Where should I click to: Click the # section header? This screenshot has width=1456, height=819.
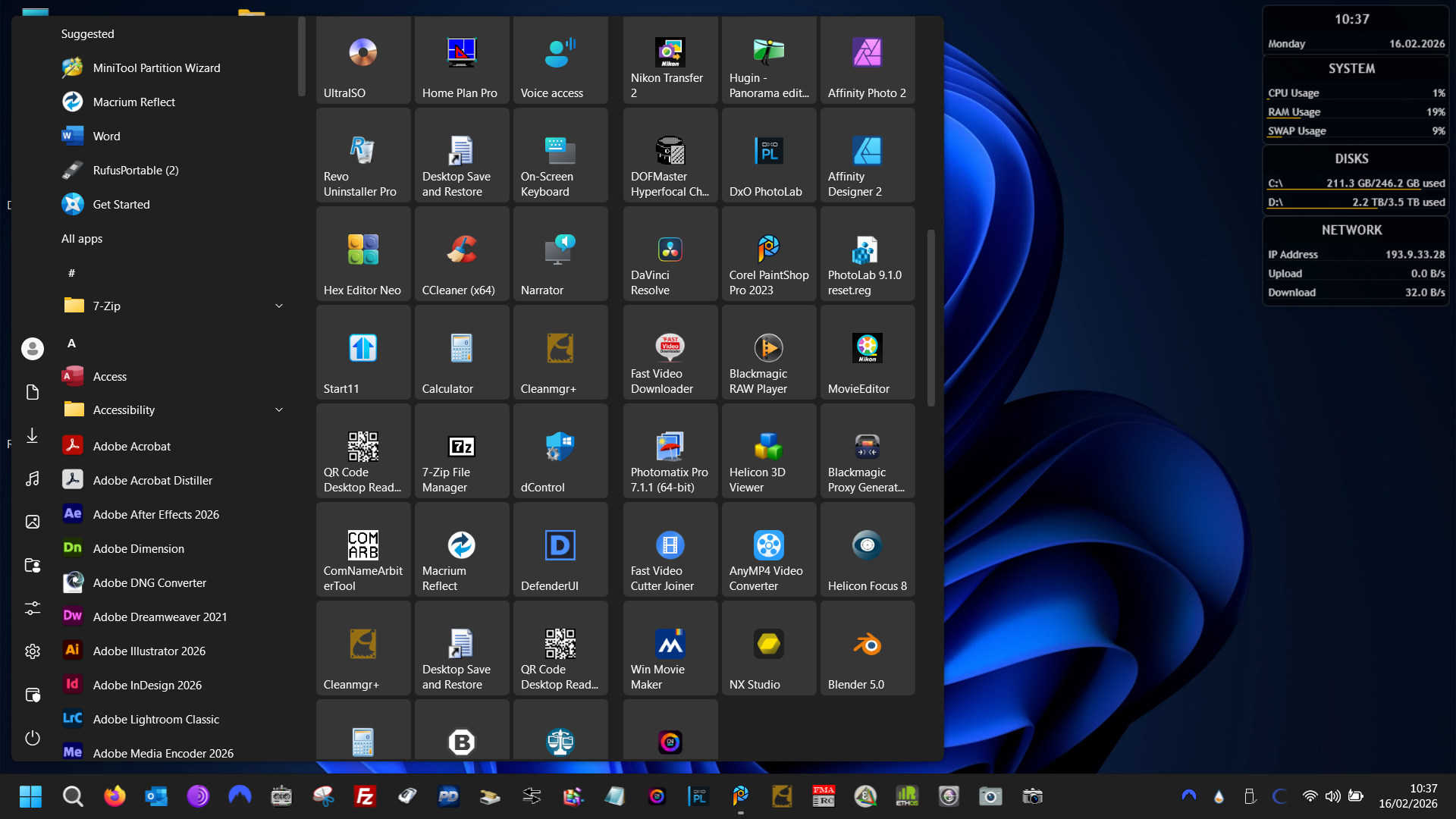pos(71,273)
